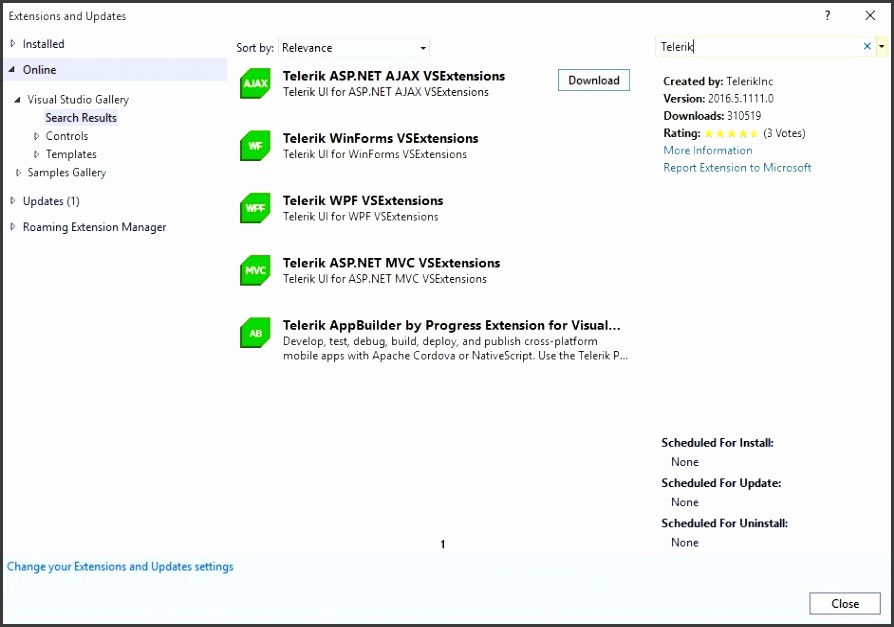
Task: Open the search provider dropdown arrow
Action: point(880,46)
